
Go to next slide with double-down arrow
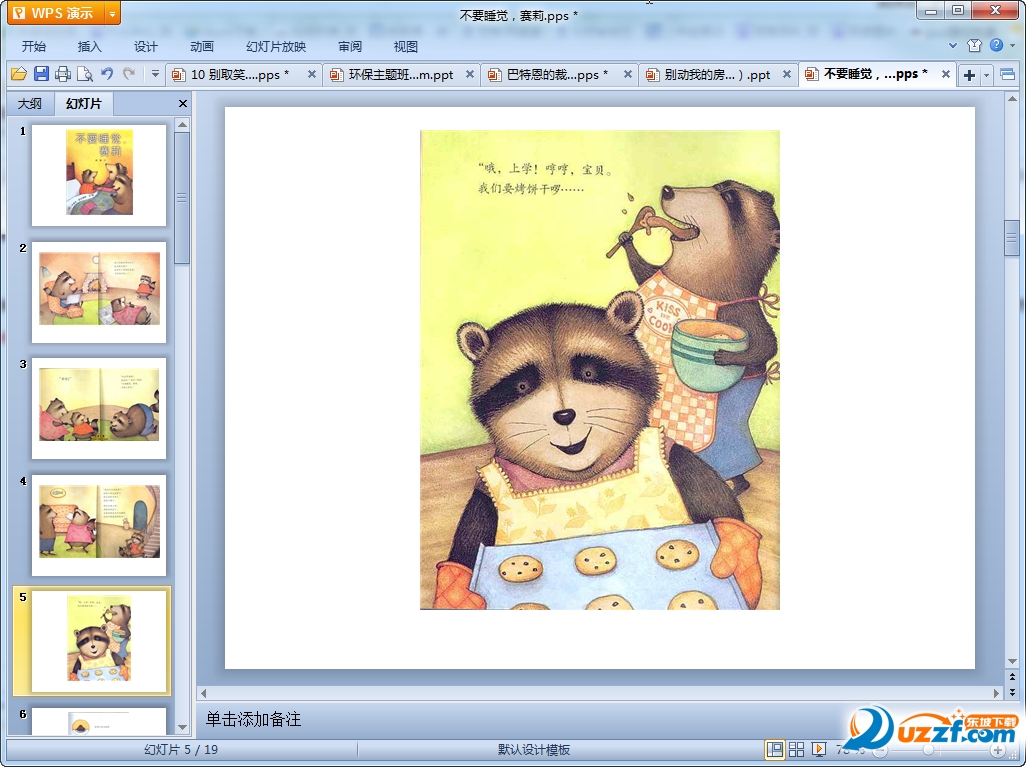tap(1012, 691)
